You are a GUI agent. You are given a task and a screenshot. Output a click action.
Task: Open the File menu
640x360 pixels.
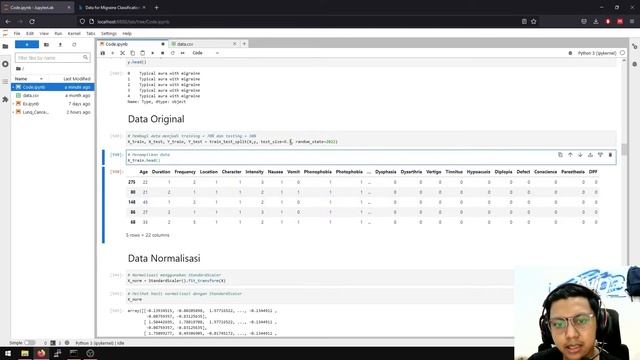pyautogui.click(x=17, y=33)
